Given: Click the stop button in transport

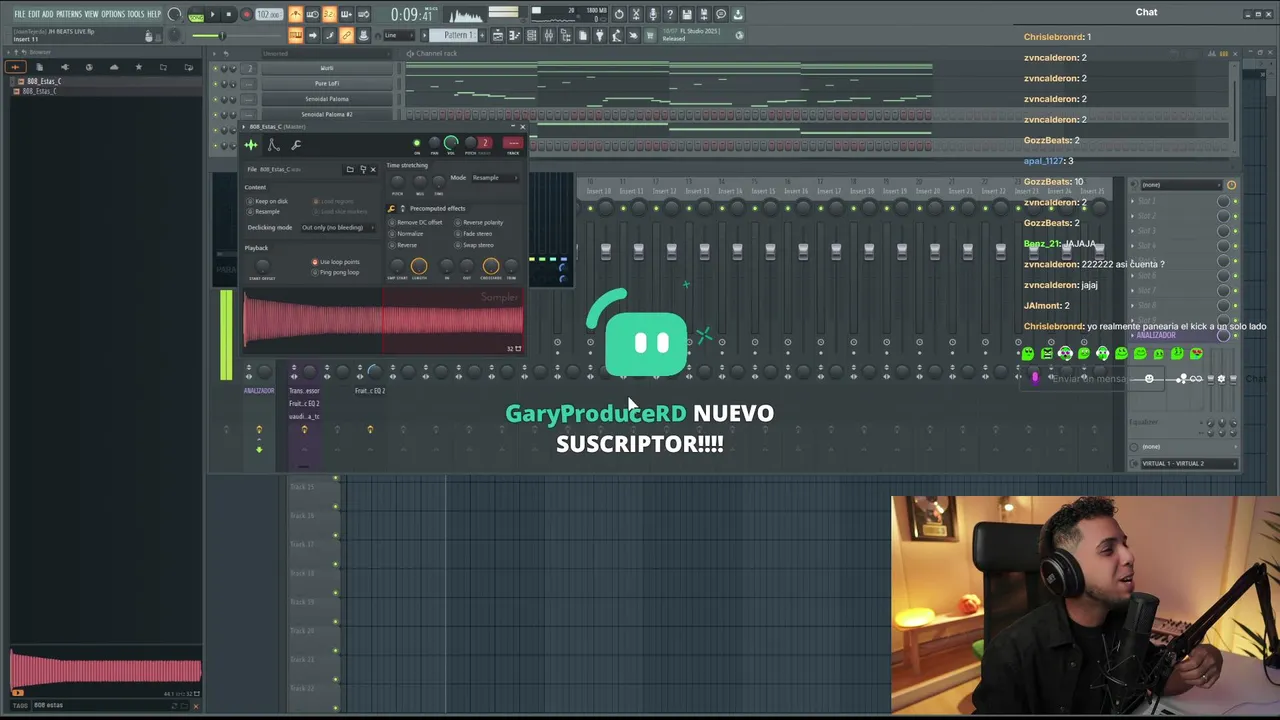Looking at the screenshot, I should pos(229,15).
